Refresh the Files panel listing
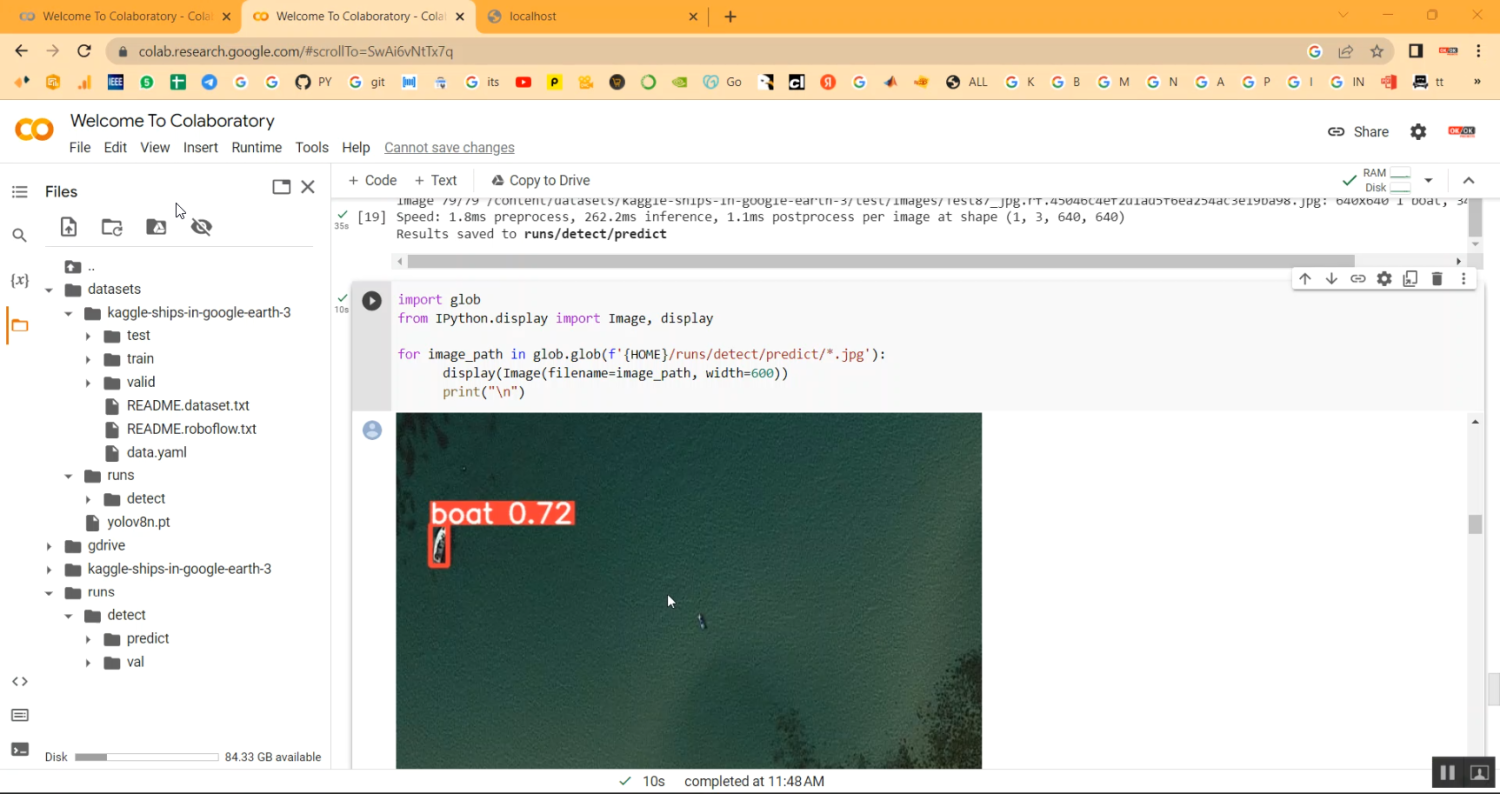Image resolution: width=1500 pixels, height=794 pixels. coord(112,227)
